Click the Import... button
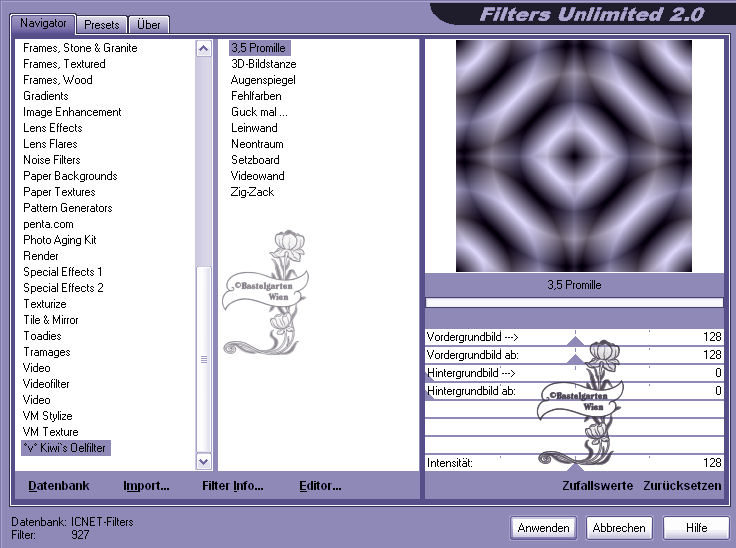736x548 pixels. [146, 486]
